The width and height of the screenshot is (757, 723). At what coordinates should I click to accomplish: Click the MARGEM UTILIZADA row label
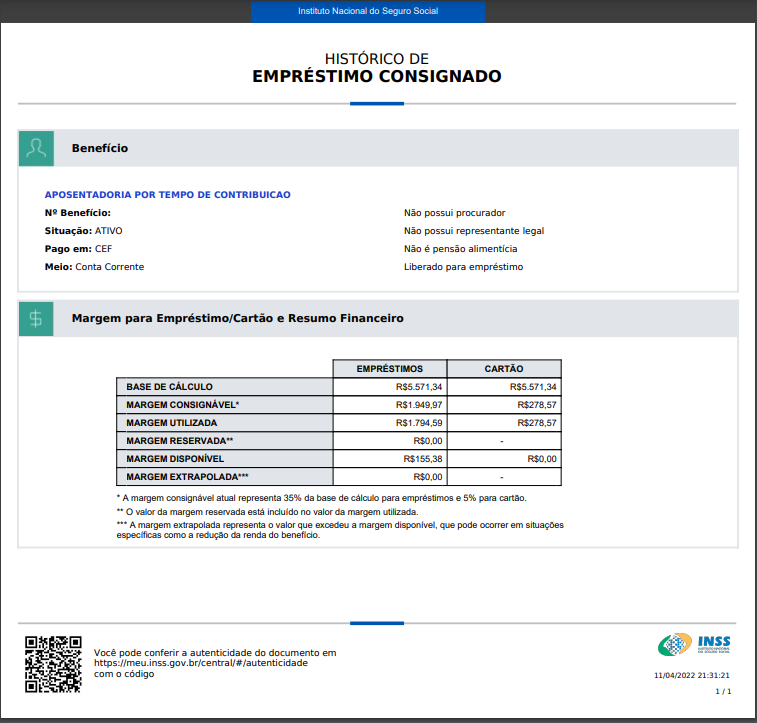(171, 423)
